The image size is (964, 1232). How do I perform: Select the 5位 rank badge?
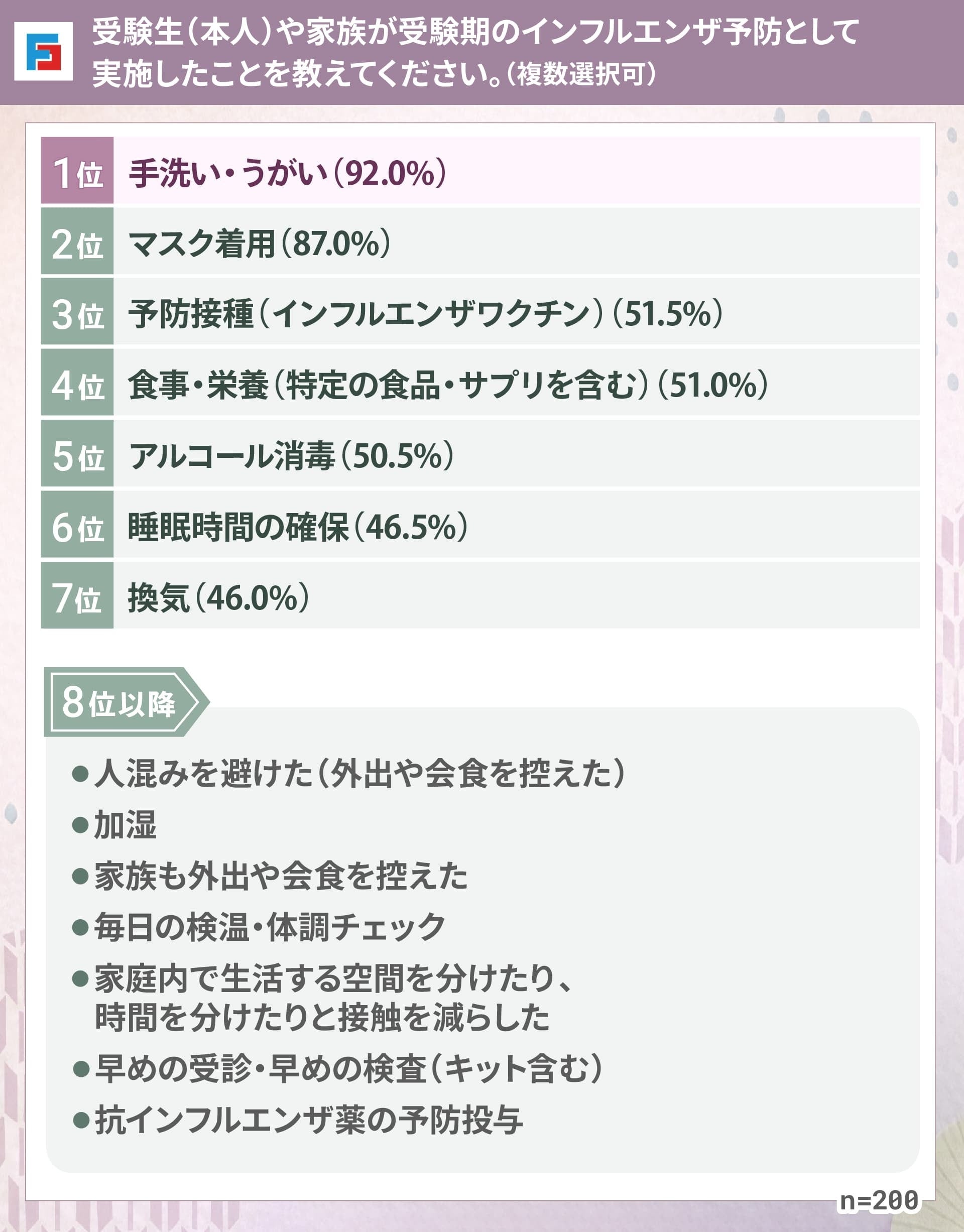coord(77,454)
